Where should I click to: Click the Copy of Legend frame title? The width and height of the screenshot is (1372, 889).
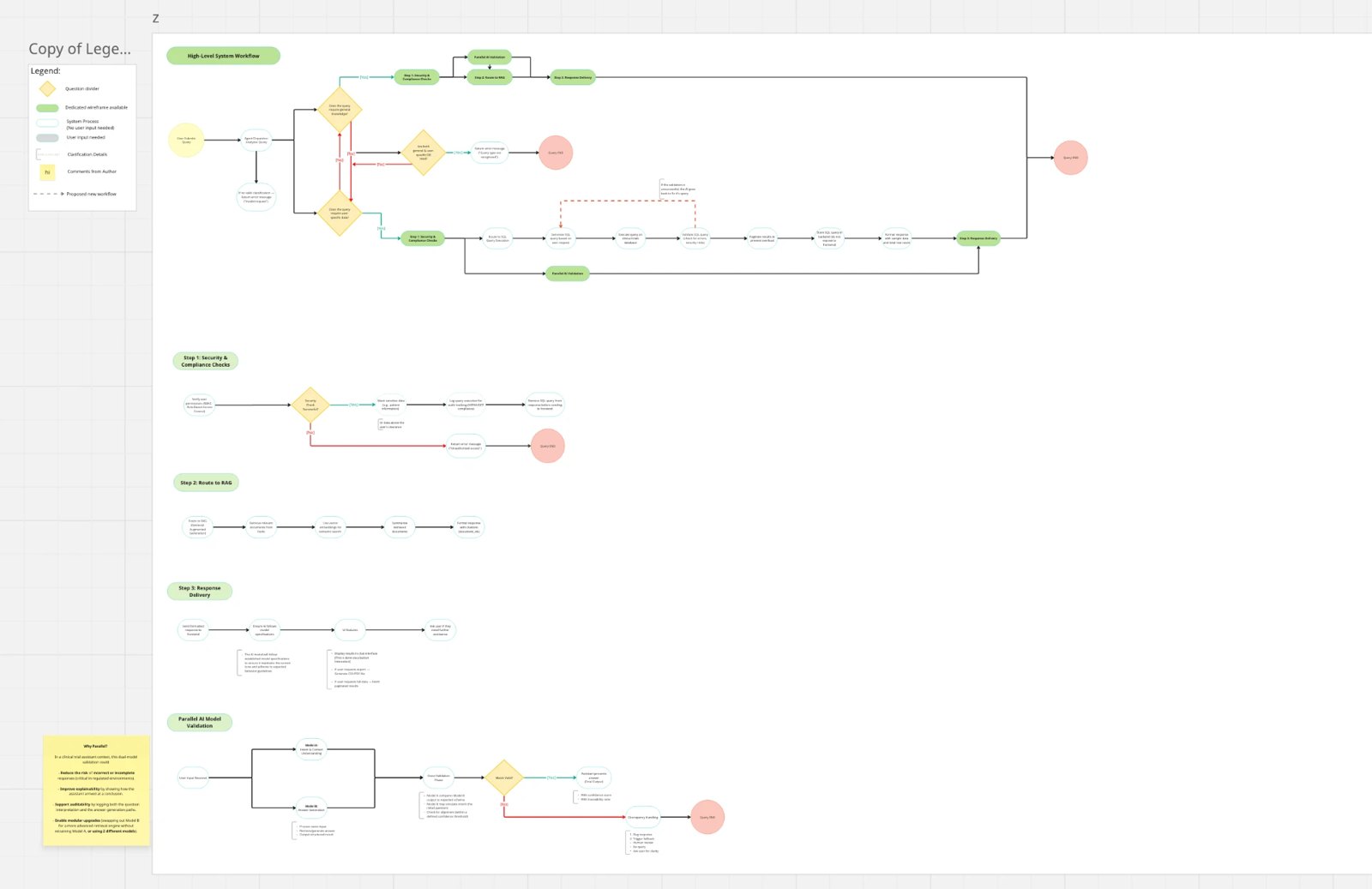(80, 49)
